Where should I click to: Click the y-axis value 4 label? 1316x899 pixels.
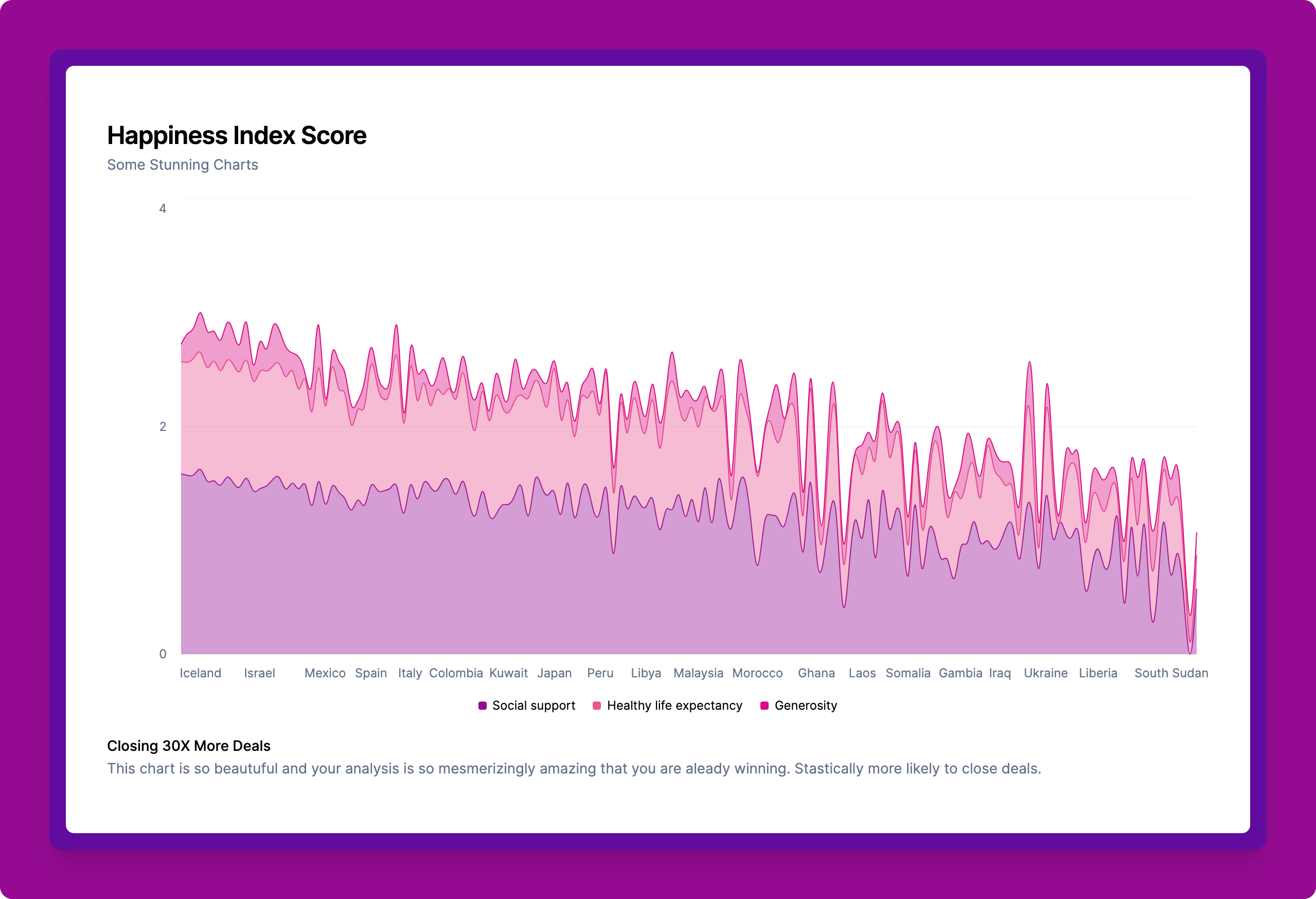163,208
